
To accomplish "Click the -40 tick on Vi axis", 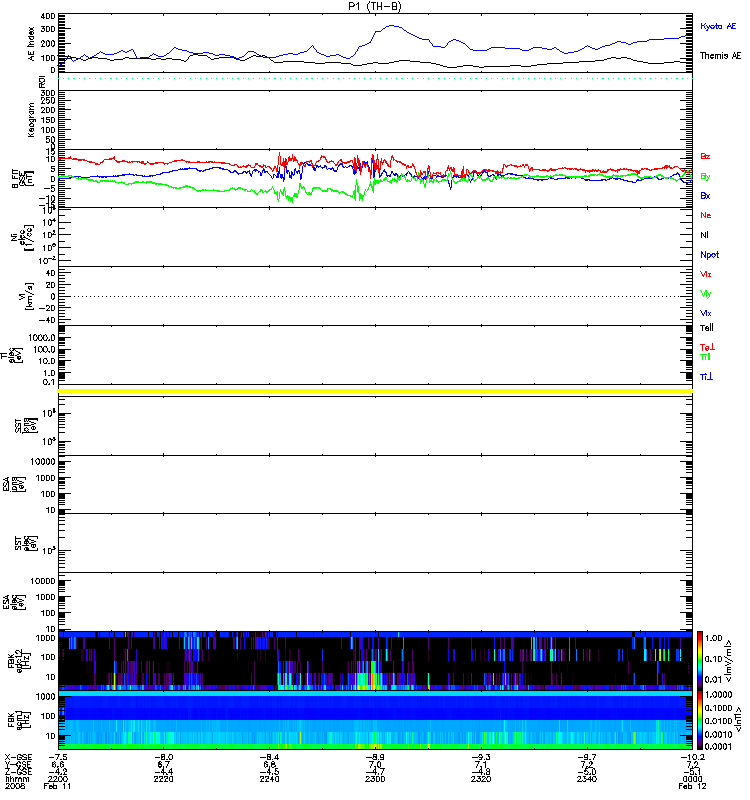I will pos(48,320).
